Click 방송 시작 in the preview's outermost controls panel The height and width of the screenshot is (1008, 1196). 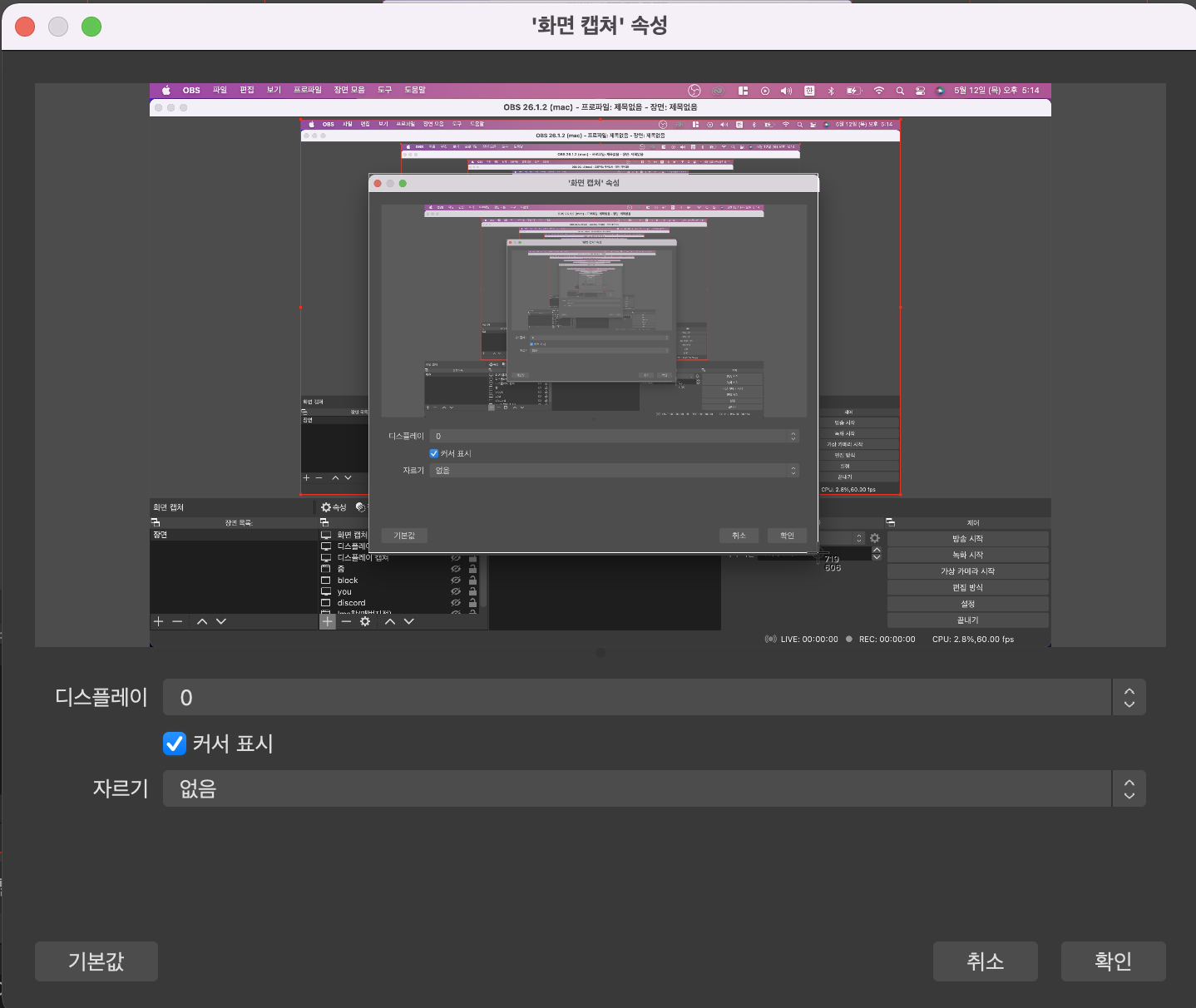[968, 539]
